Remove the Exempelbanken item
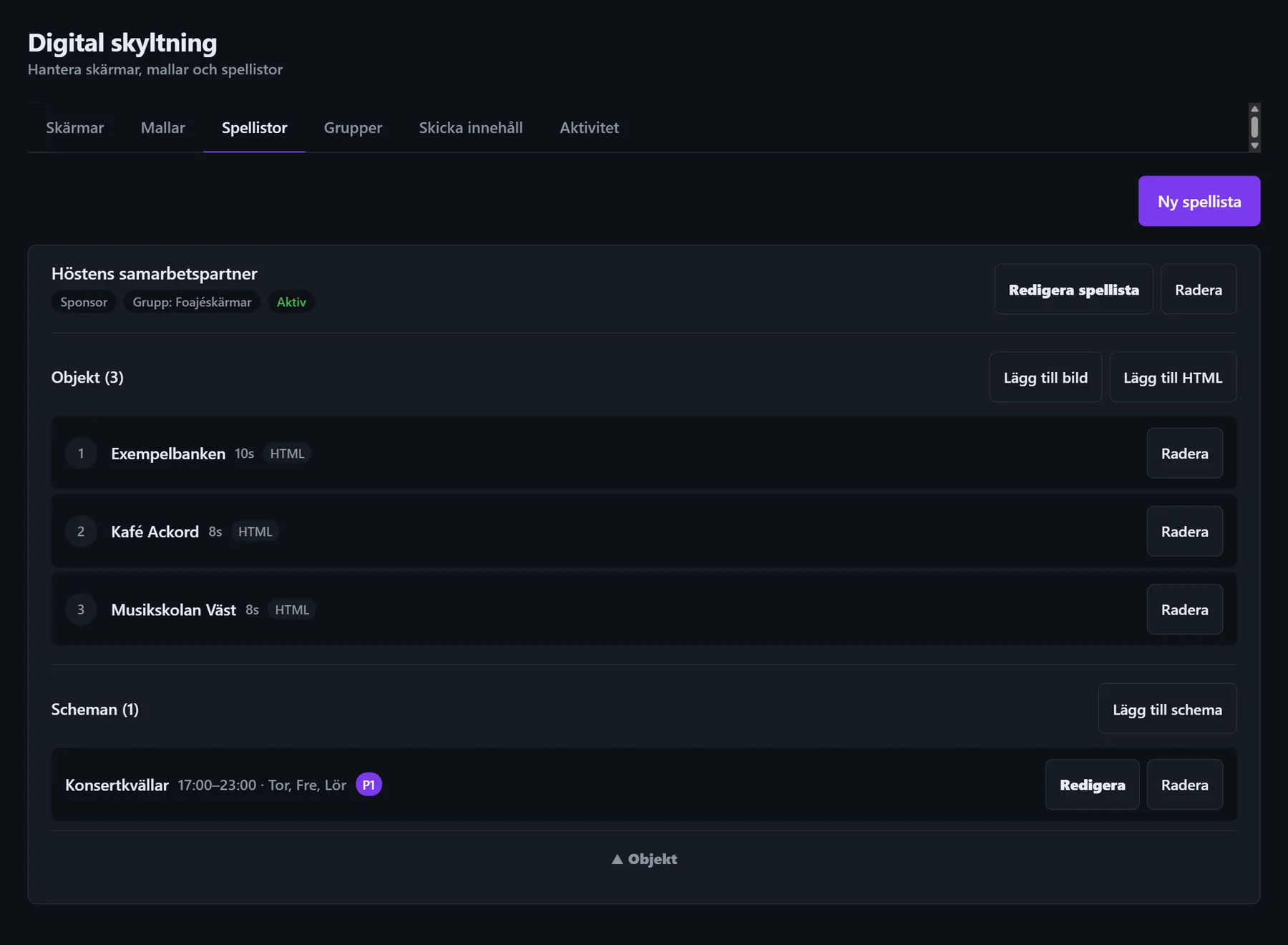This screenshot has width=1288, height=945. pyautogui.click(x=1185, y=453)
